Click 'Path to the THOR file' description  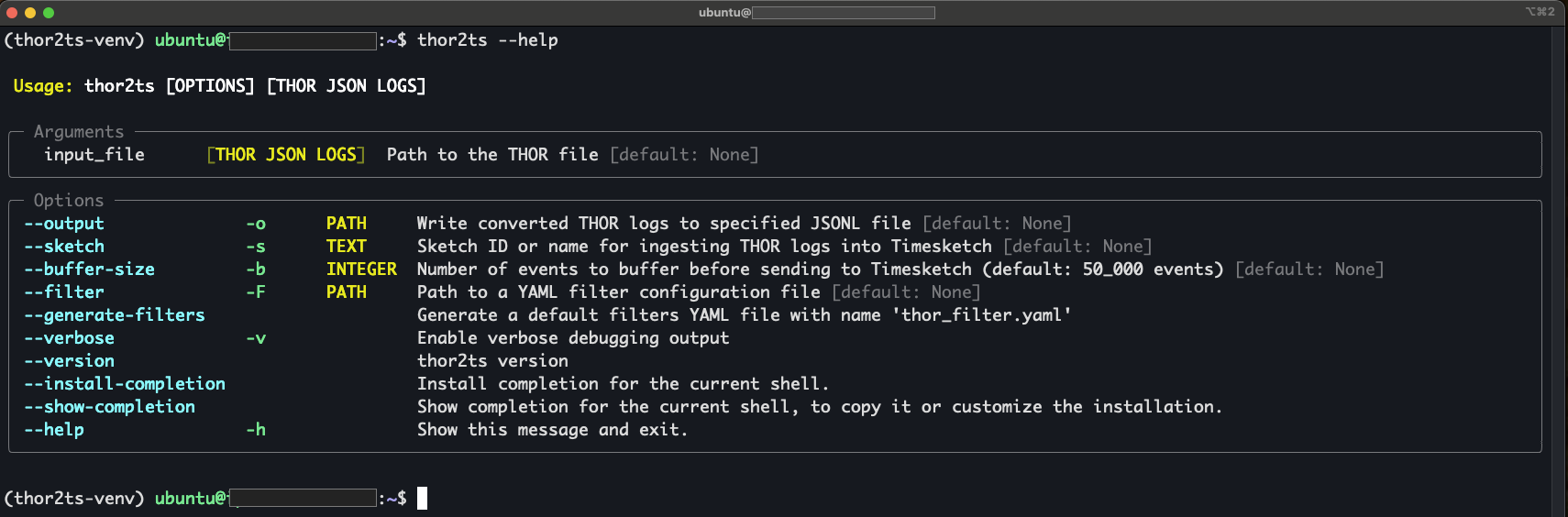pos(492,155)
